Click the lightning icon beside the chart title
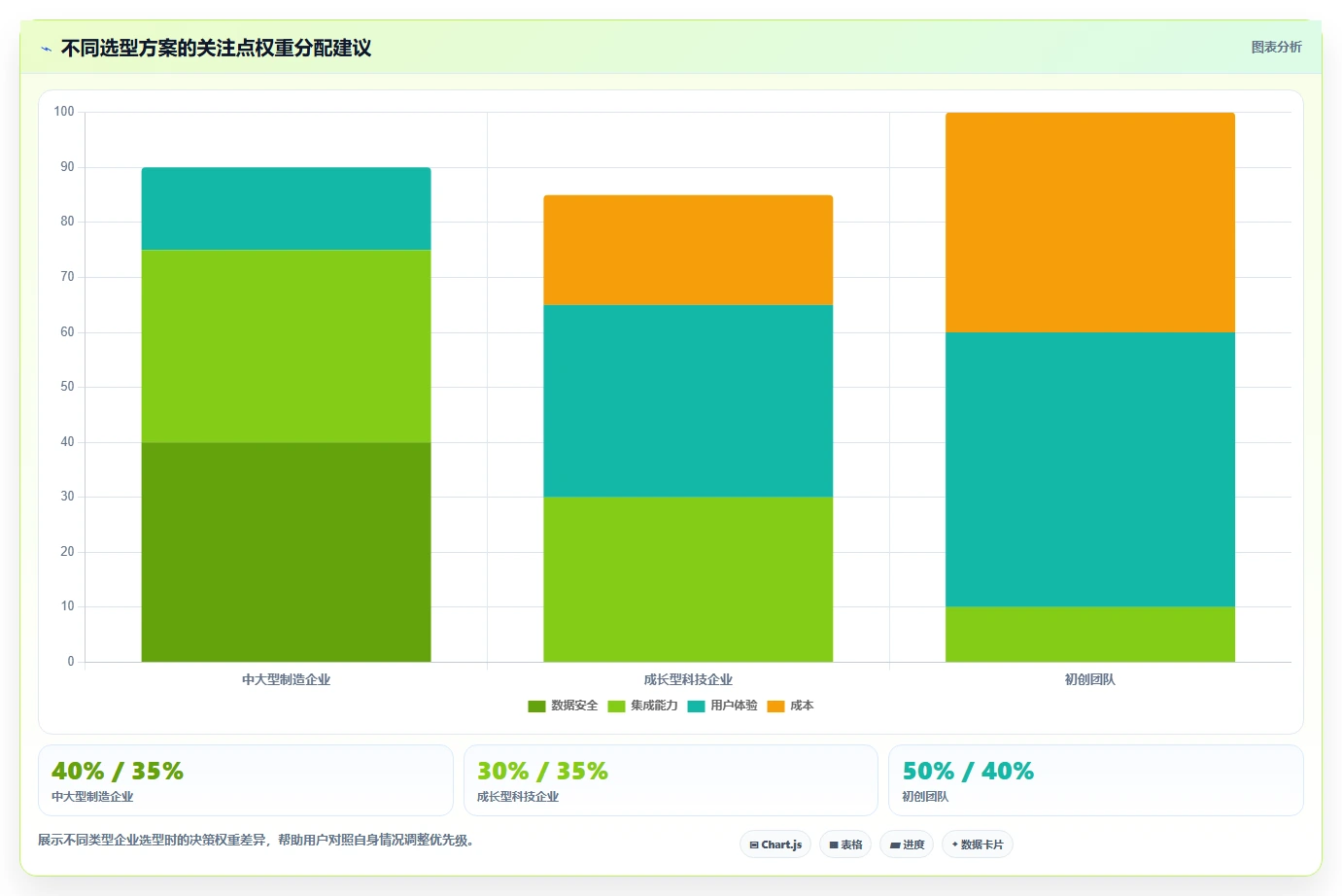The width and height of the screenshot is (1342, 896). [x=46, y=49]
